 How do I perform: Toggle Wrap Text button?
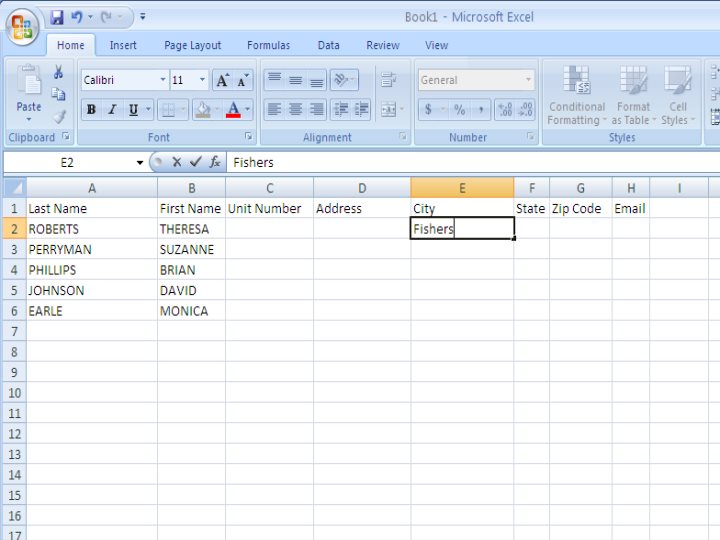(x=388, y=80)
